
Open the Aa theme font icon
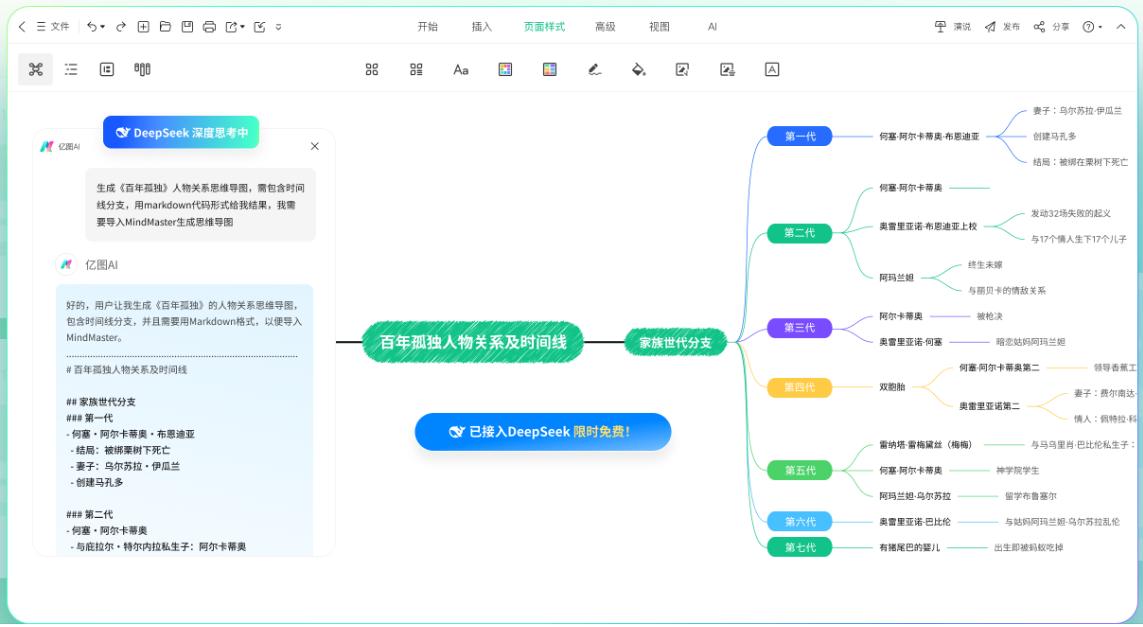click(461, 69)
